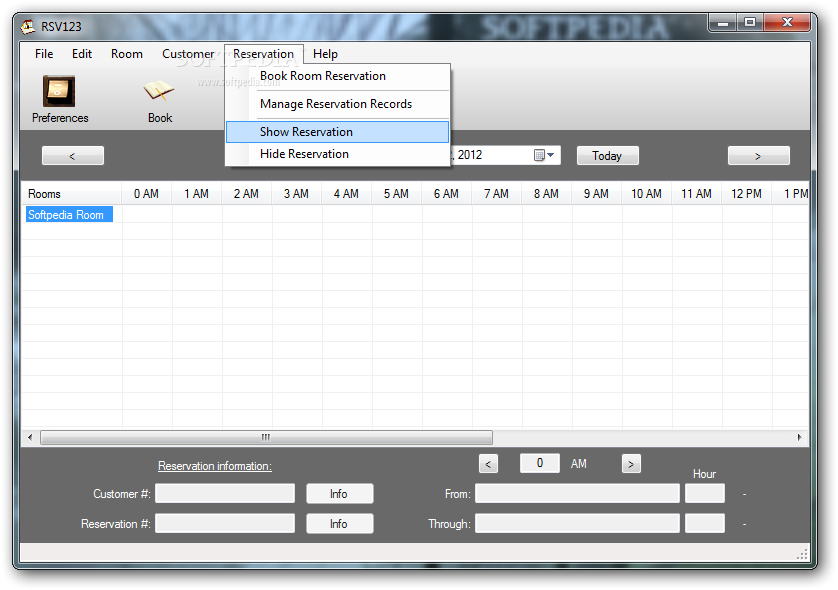The height and width of the screenshot is (590, 838).
Task: Go to previous day with left arrow button
Action: click(73, 156)
